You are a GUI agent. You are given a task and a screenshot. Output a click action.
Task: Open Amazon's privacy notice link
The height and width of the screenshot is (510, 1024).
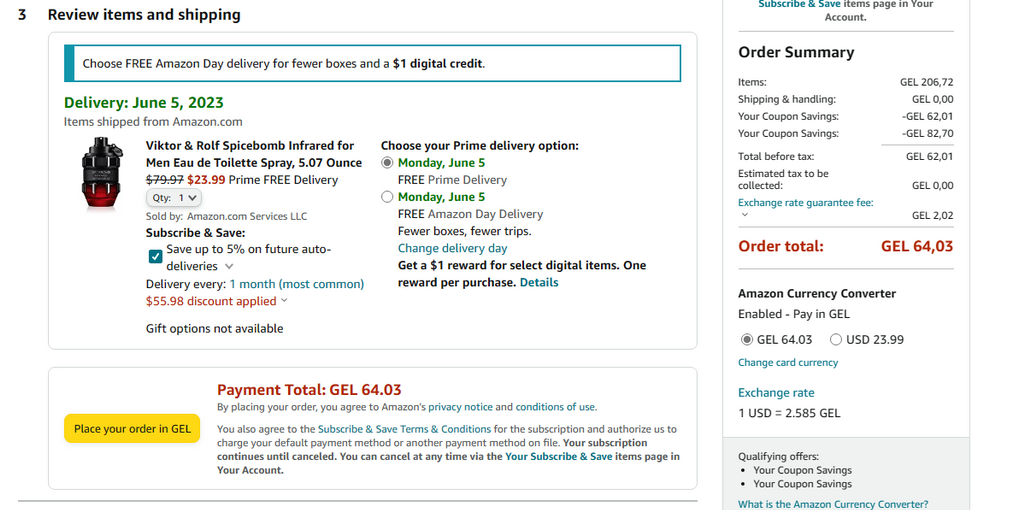click(x=460, y=407)
